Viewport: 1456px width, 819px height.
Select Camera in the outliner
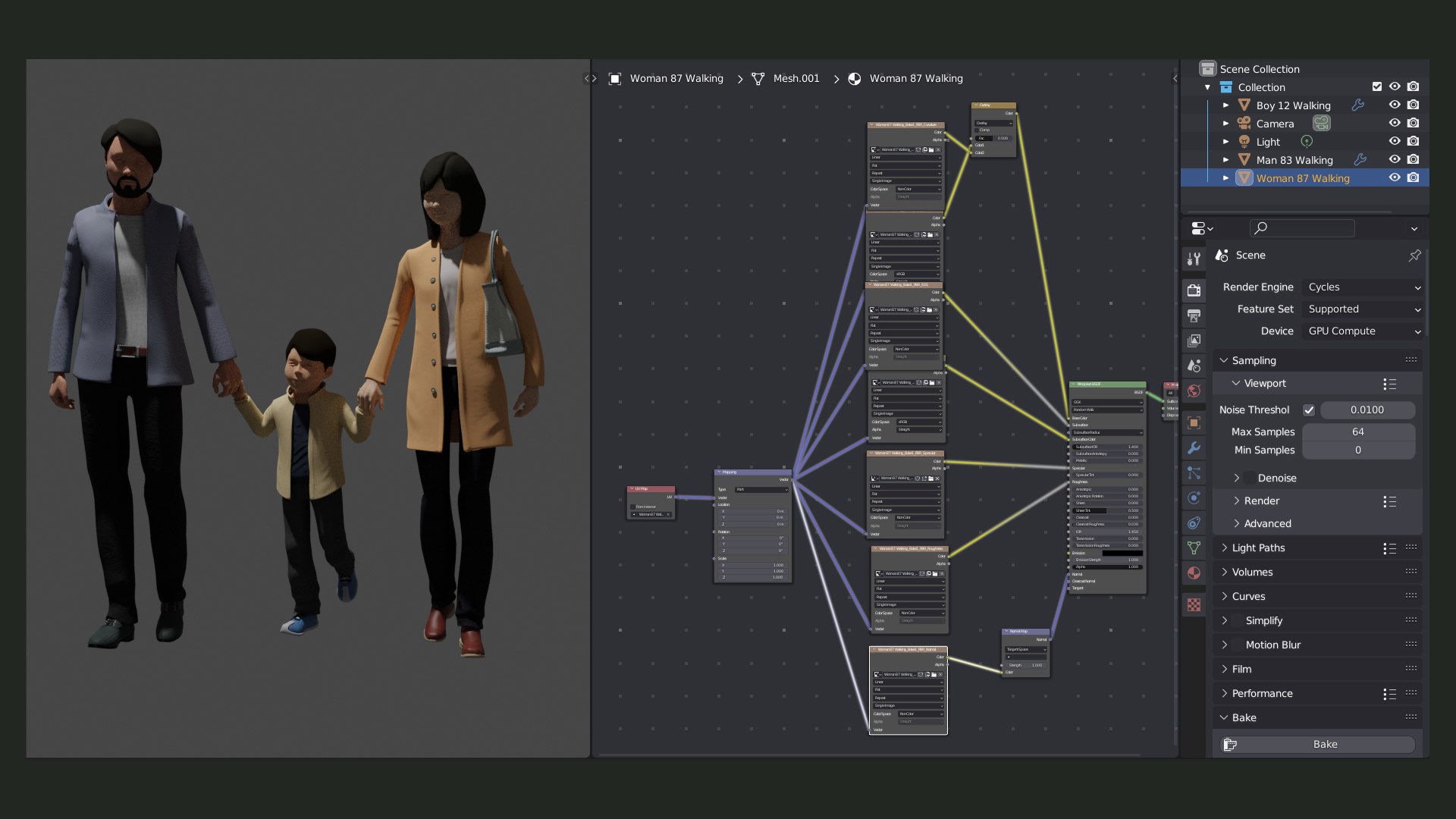click(1275, 124)
